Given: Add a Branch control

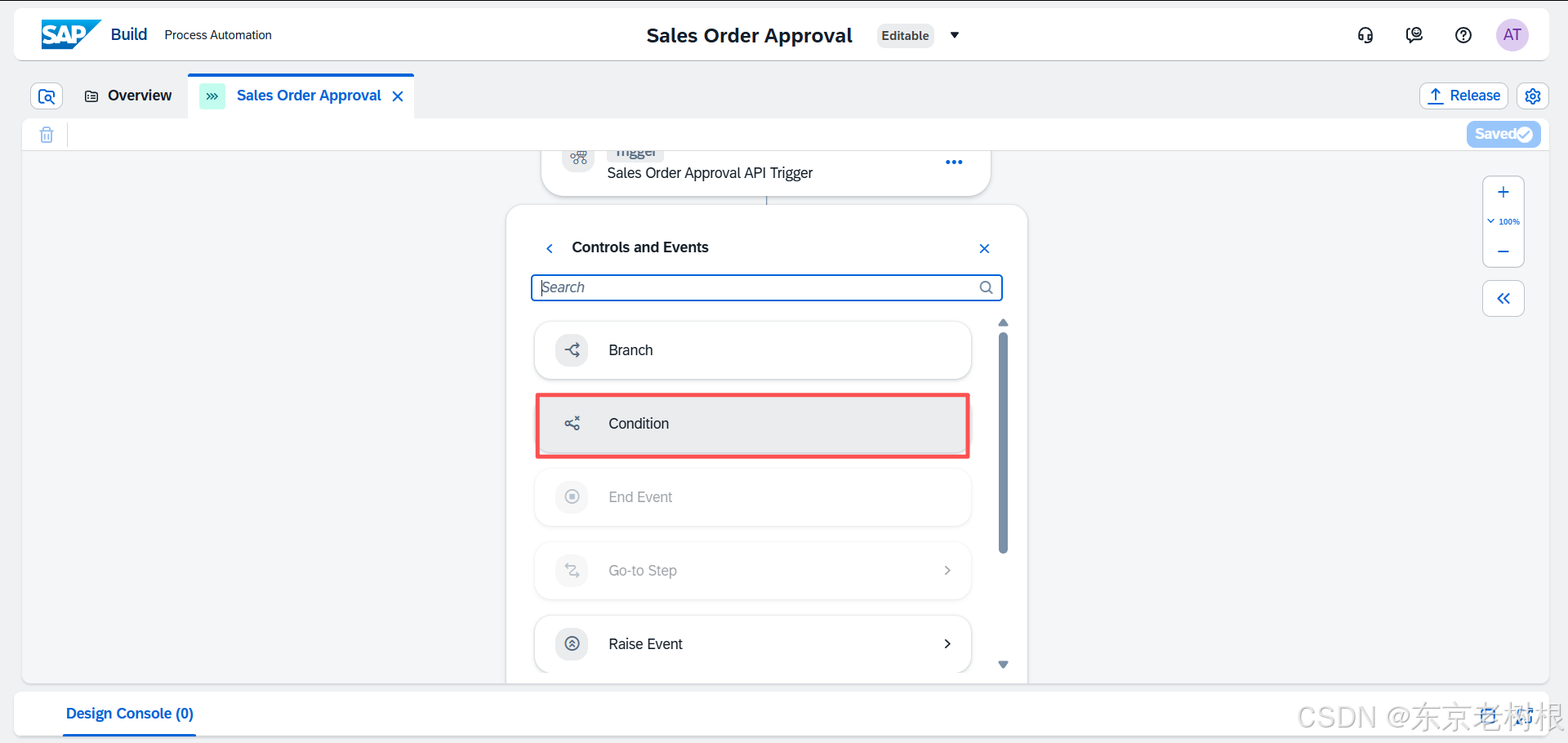Looking at the screenshot, I should (x=752, y=350).
